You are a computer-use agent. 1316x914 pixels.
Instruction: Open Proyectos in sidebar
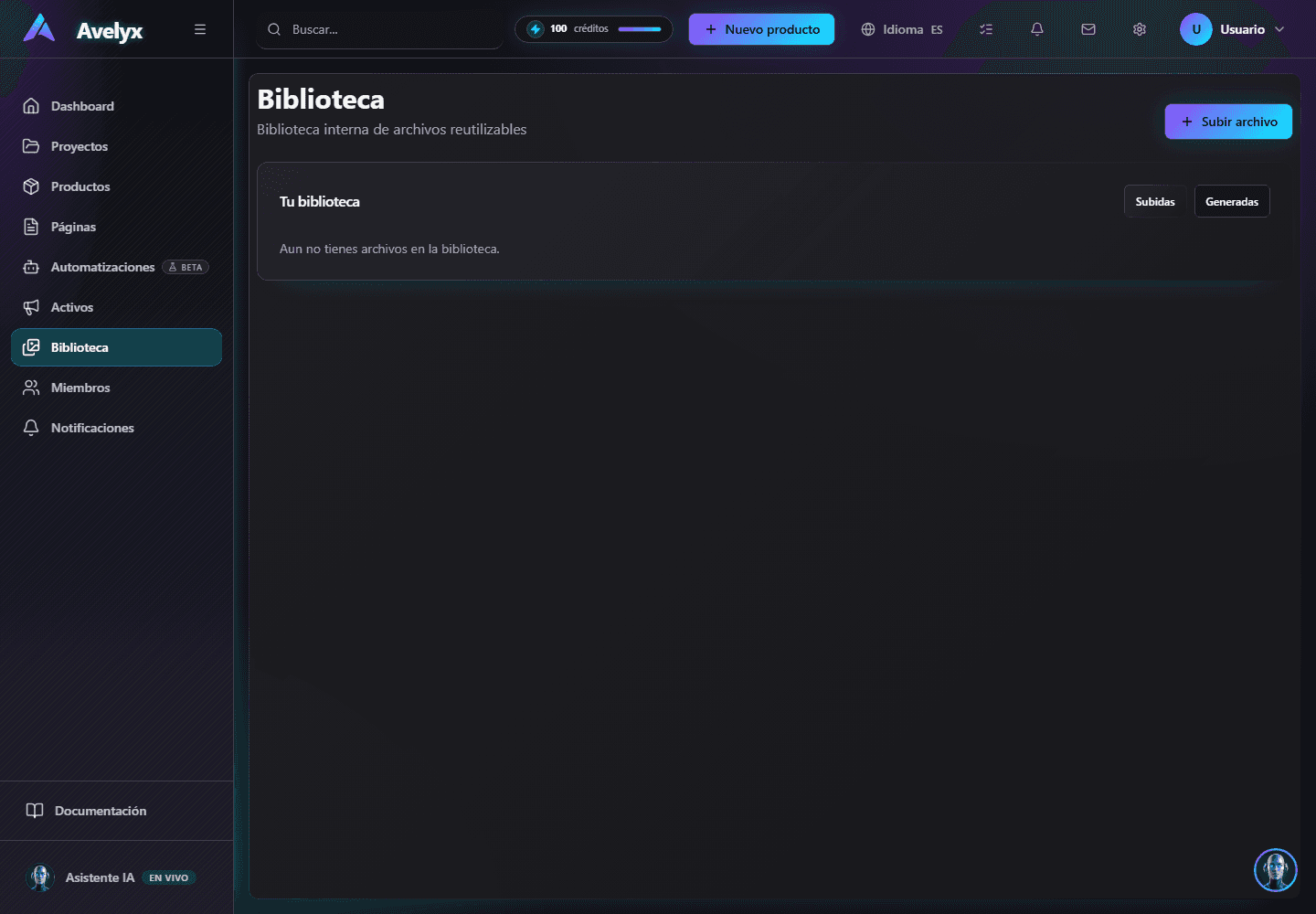(116, 146)
